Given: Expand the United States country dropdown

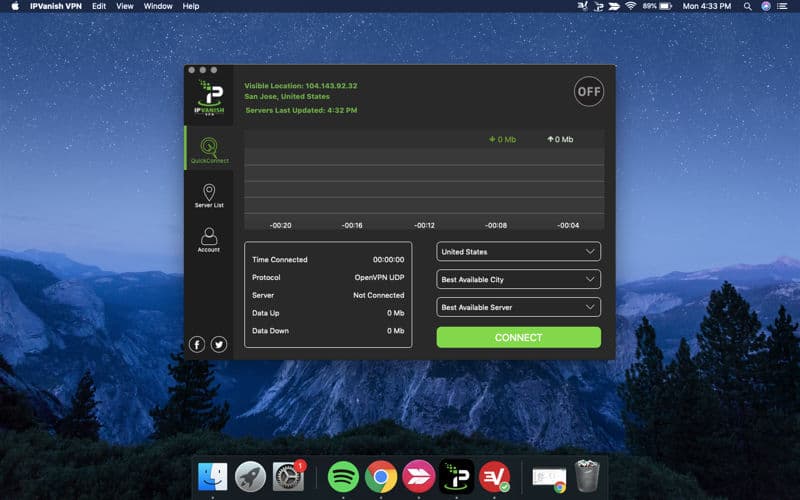Looking at the screenshot, I should pos(518,252).
